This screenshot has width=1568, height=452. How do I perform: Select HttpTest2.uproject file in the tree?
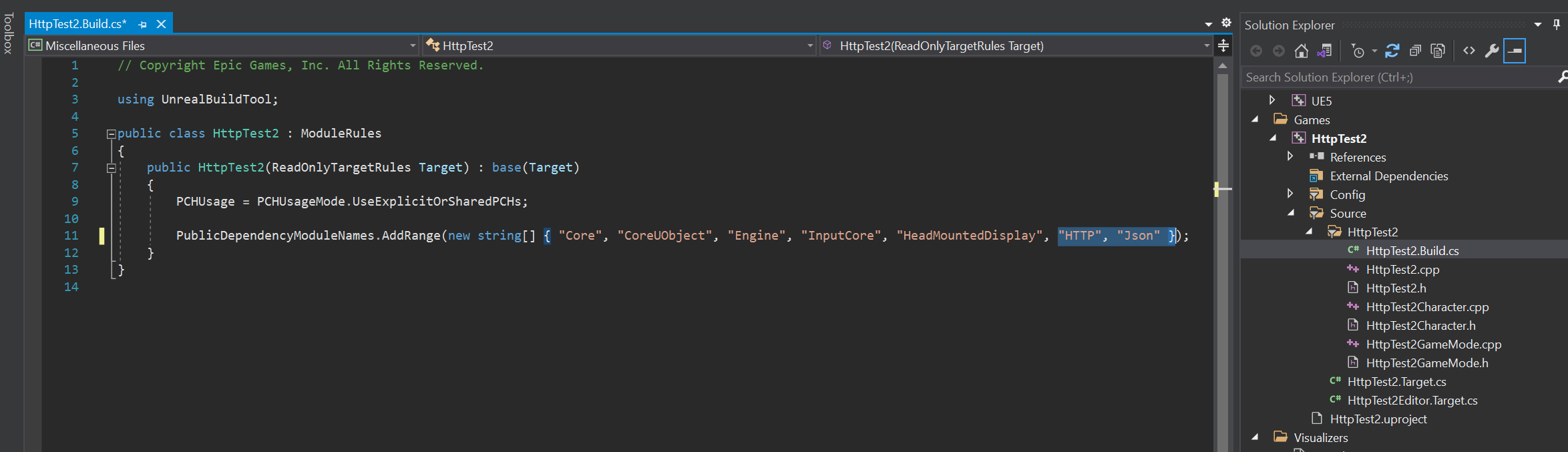[1378, 419]
